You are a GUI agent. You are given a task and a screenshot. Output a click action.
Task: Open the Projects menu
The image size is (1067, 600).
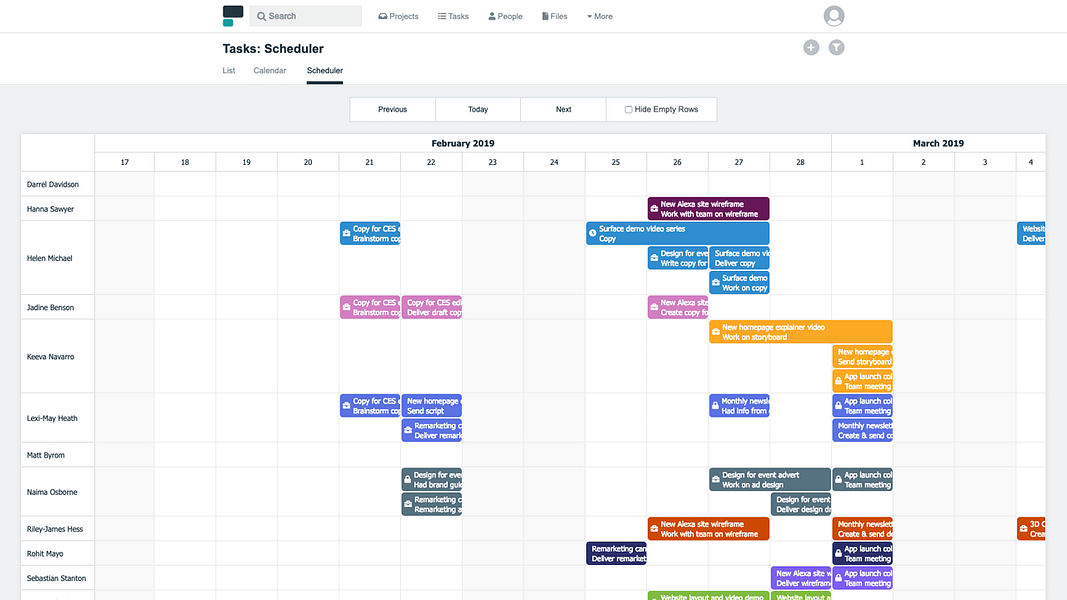(399, 16)
